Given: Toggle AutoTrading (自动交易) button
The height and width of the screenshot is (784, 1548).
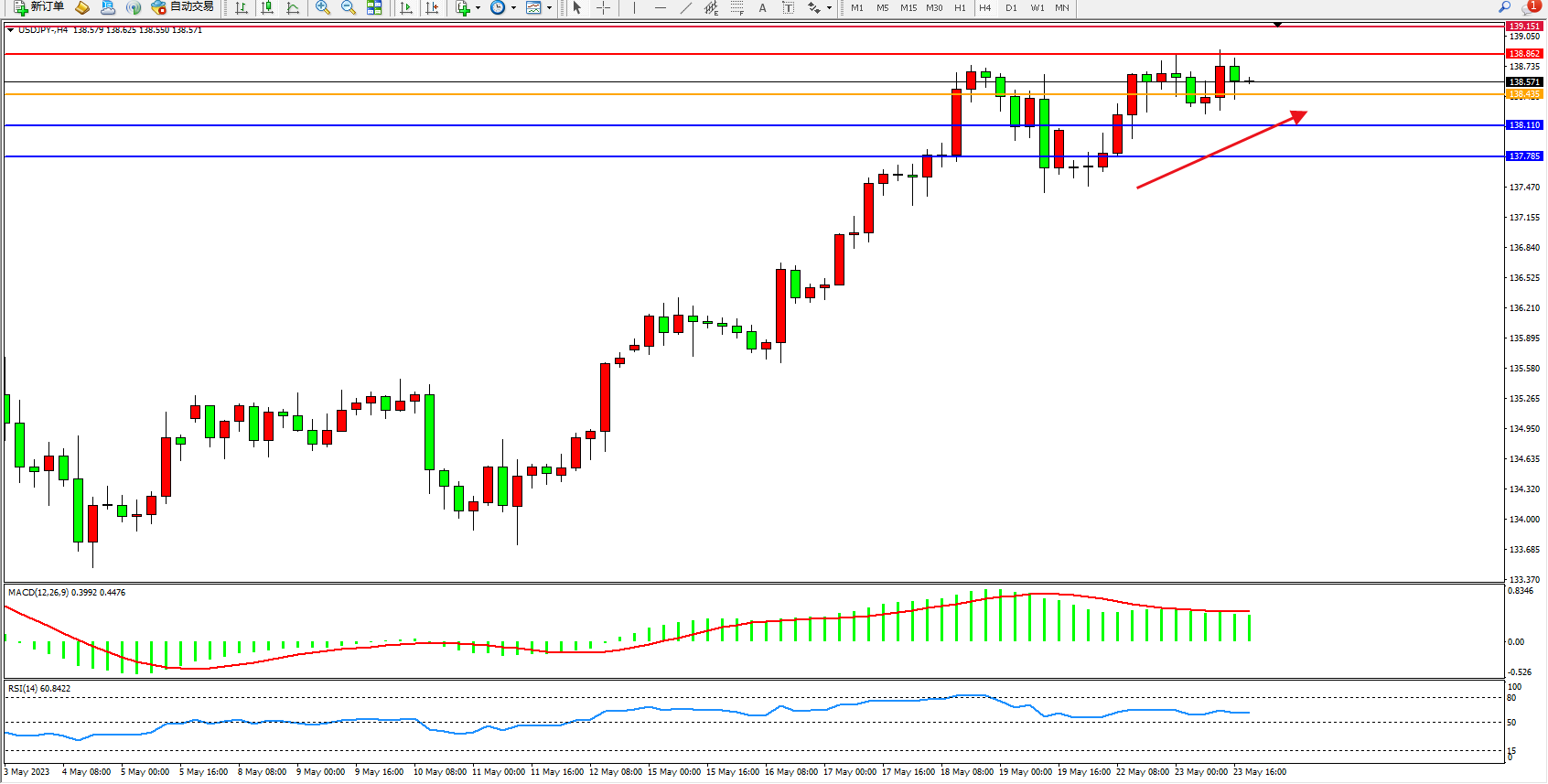Looking at the screenshot, I should 183,7.
